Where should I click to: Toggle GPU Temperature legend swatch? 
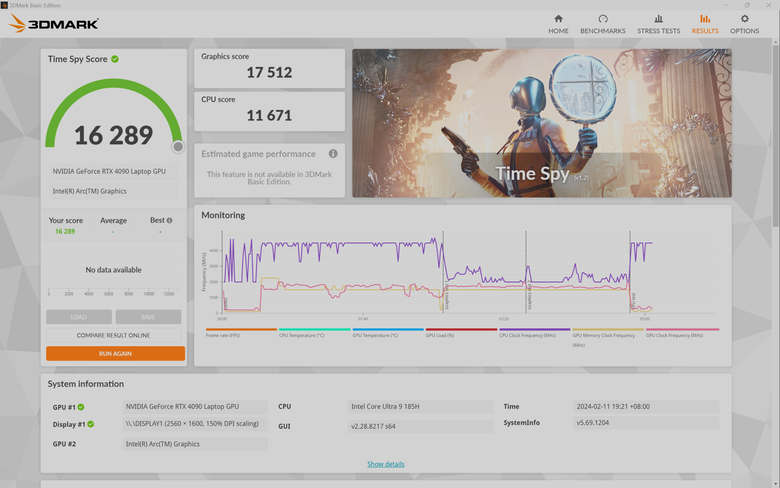click(x=388, y=329)
